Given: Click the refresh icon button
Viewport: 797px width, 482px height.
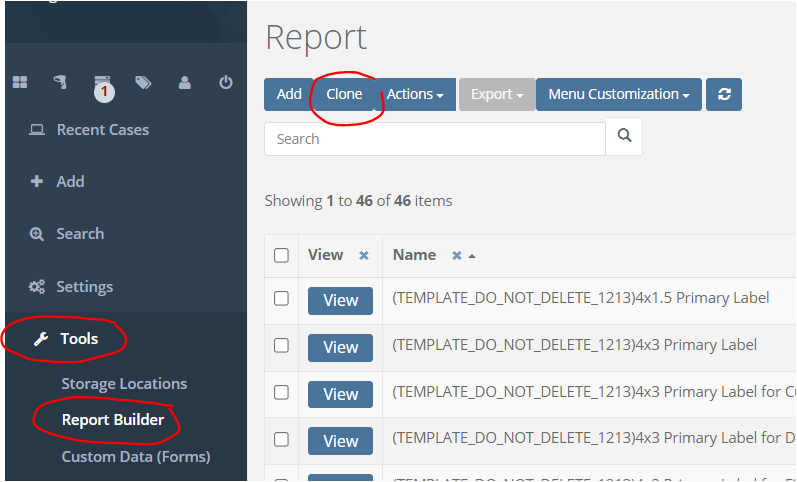Looking at the screenshot, I should click(x=724, y=95).
